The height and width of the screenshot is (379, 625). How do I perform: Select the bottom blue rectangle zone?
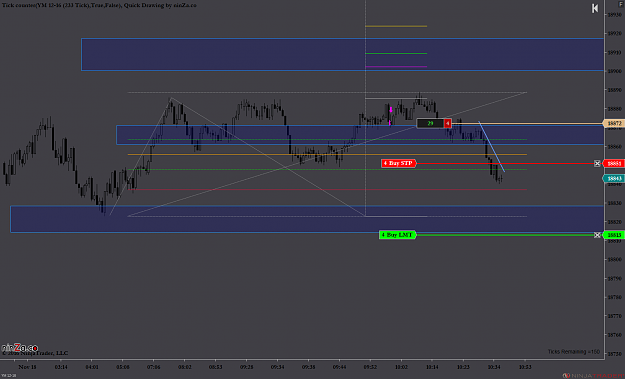(x=307, y=219)
